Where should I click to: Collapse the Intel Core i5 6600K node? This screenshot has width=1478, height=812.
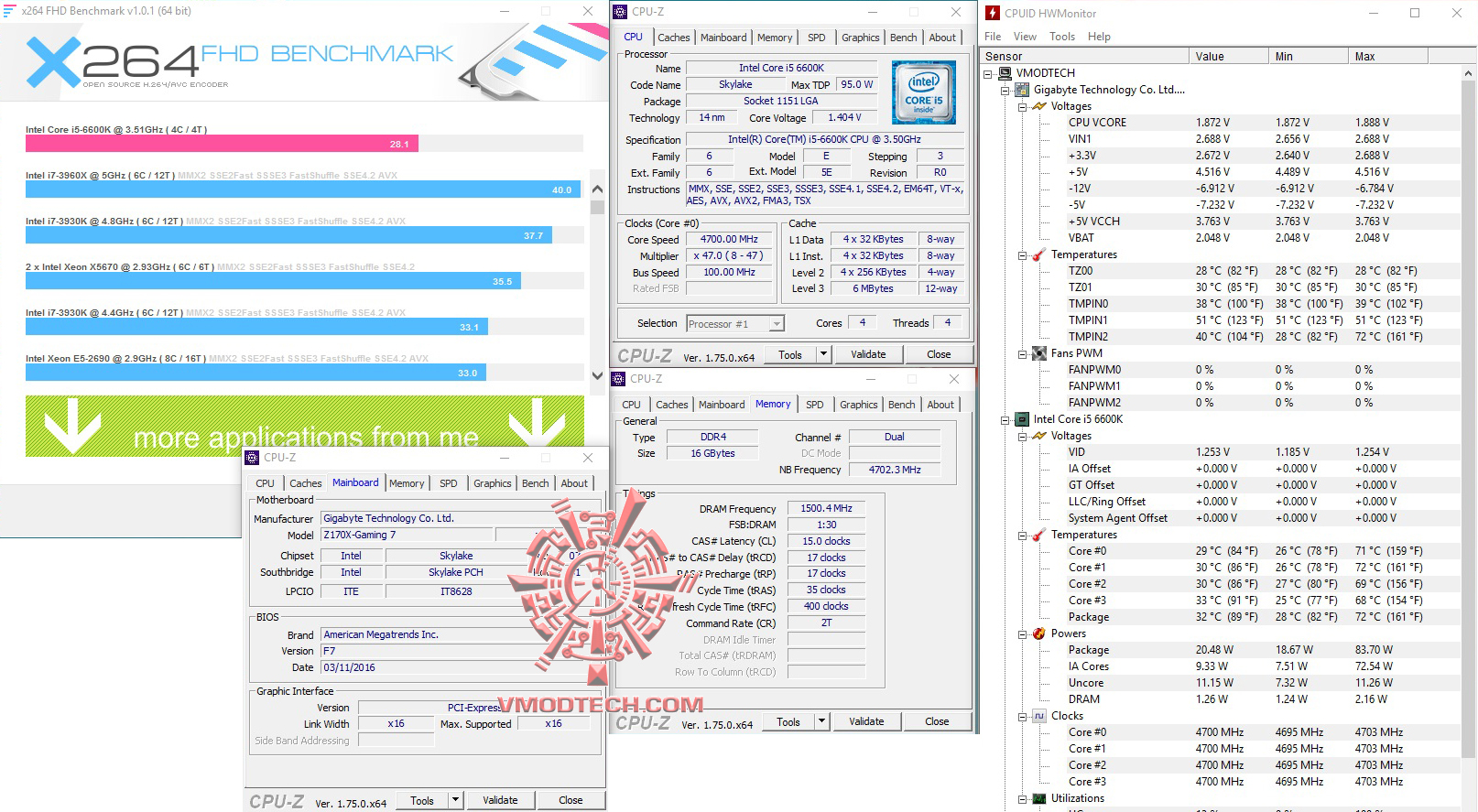click(1005, 420)
